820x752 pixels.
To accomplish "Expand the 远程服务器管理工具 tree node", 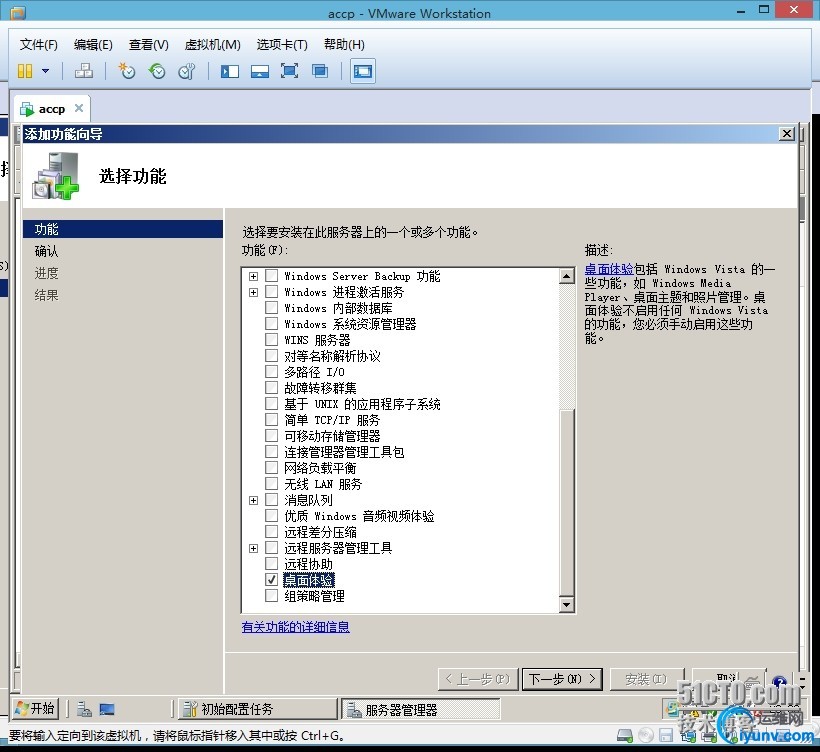I will 253,549.
